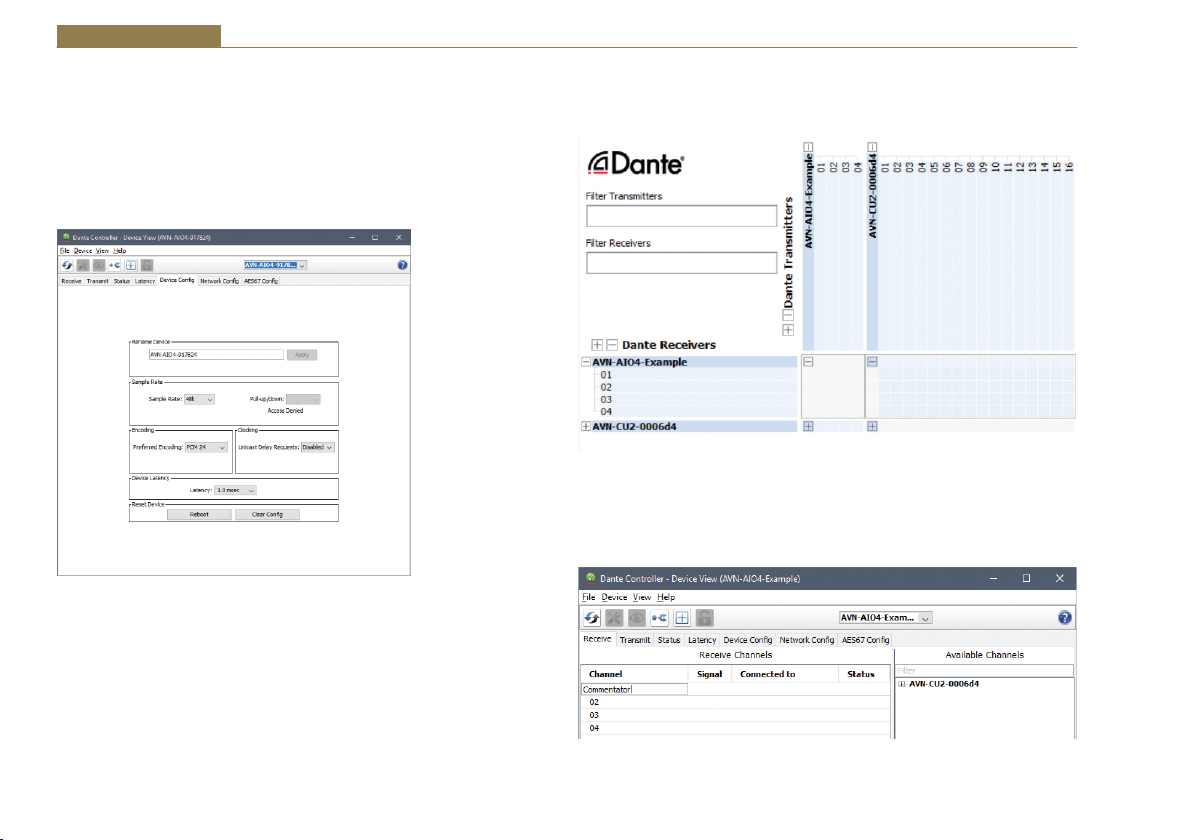Expand AVN-CU2-0006d4 in Available Channels list

902,684
